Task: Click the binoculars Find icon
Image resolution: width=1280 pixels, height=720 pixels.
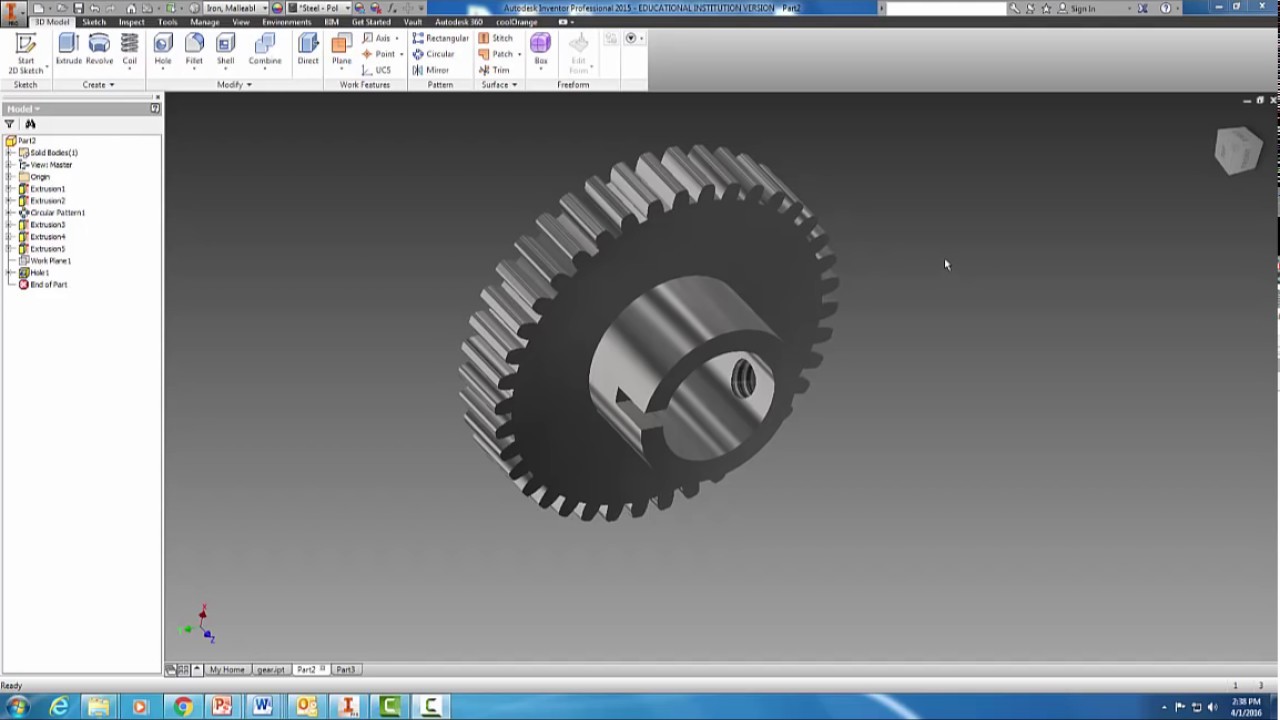Action: pyautogui.click(x=30, y=124)
